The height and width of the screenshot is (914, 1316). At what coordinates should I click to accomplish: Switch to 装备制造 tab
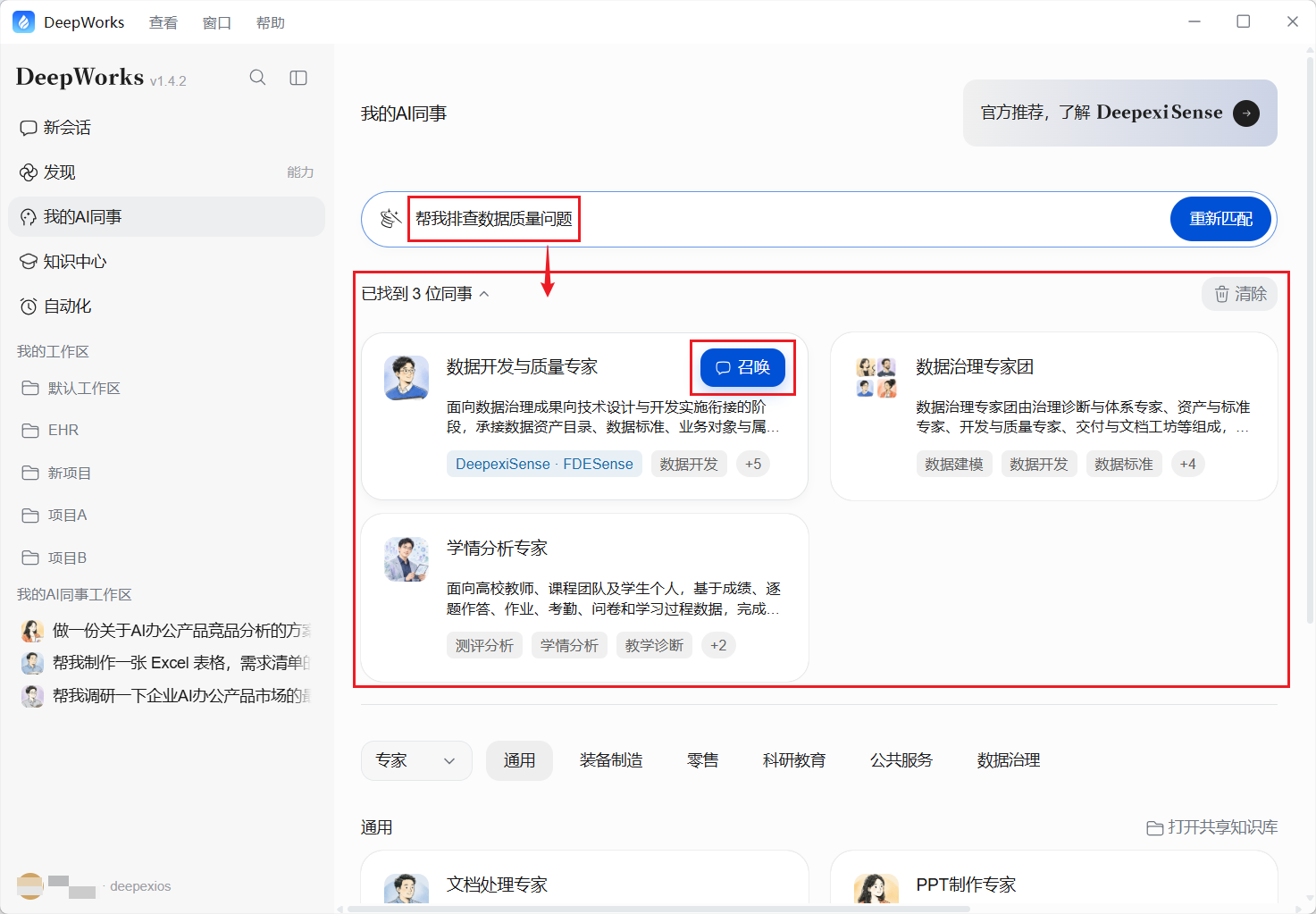point(611,760)
